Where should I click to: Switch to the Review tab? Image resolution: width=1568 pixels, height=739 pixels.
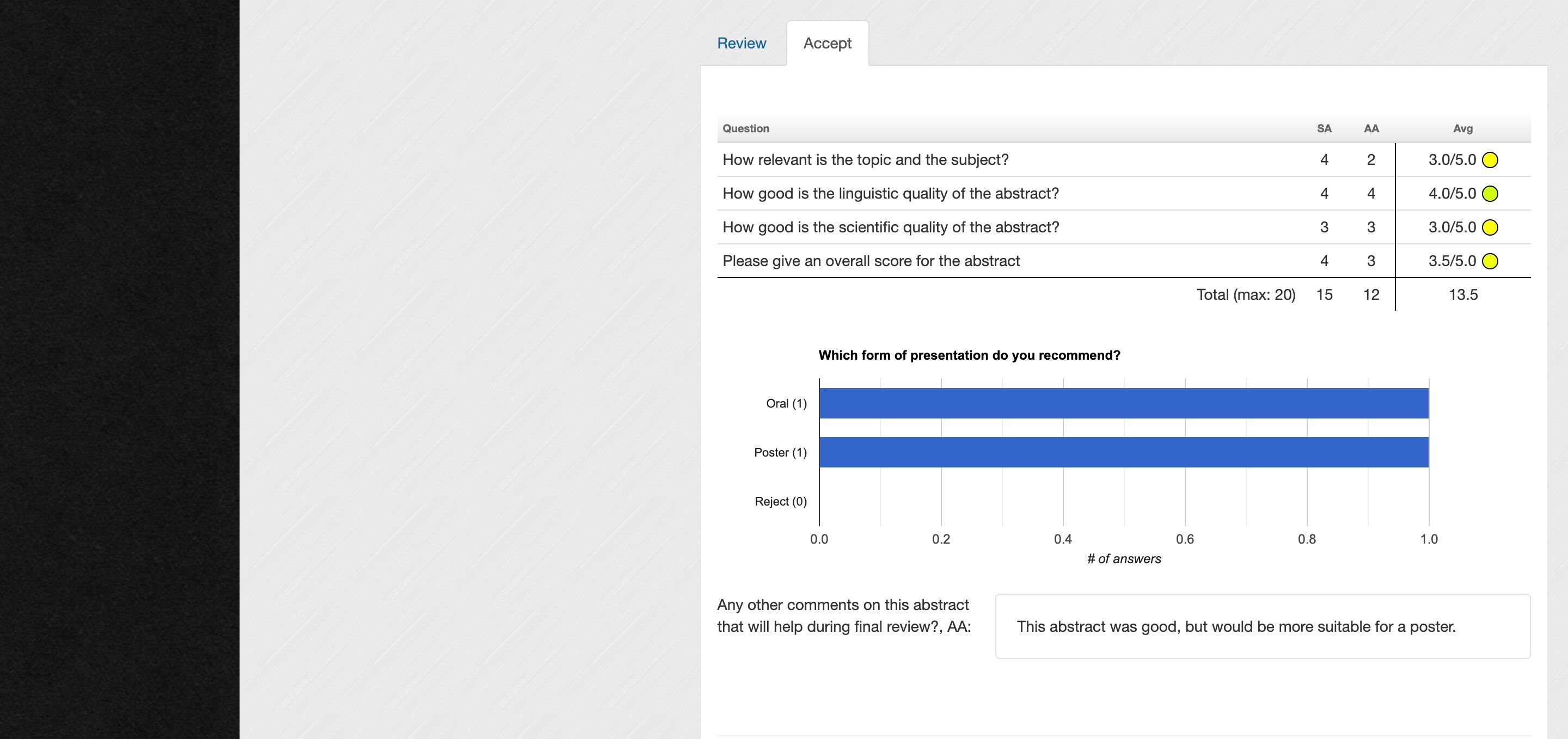point(742,43)
